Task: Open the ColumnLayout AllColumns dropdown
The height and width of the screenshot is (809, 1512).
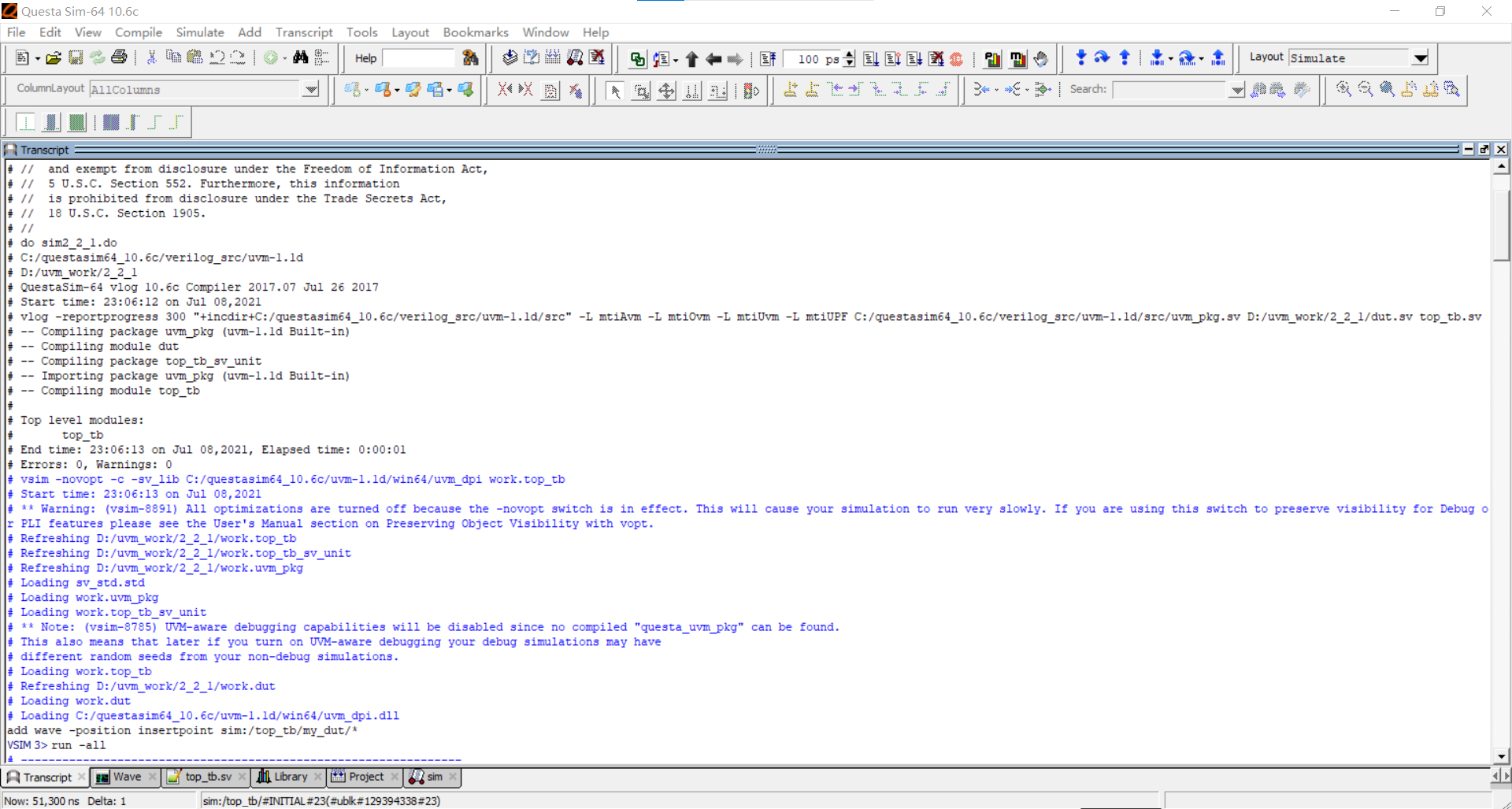Action: 310,89
